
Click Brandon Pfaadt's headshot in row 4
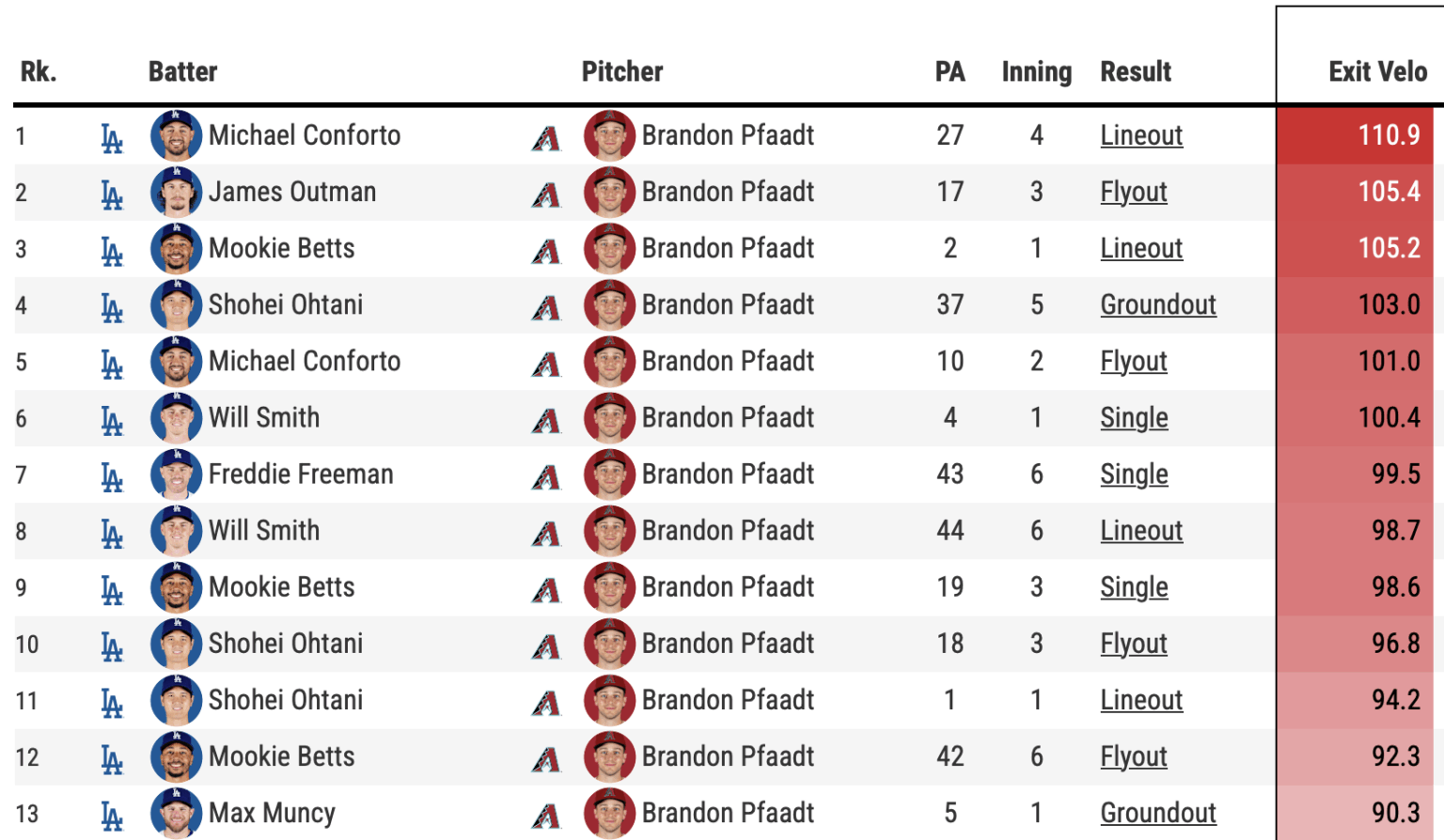tap(609, 305)
